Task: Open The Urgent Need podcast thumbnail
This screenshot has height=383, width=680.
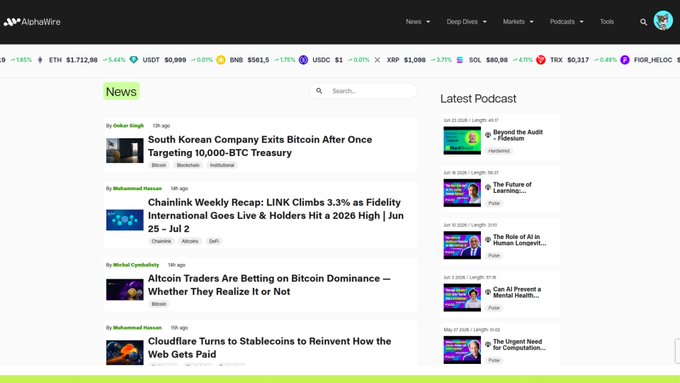Action: (x=462, y=350)
